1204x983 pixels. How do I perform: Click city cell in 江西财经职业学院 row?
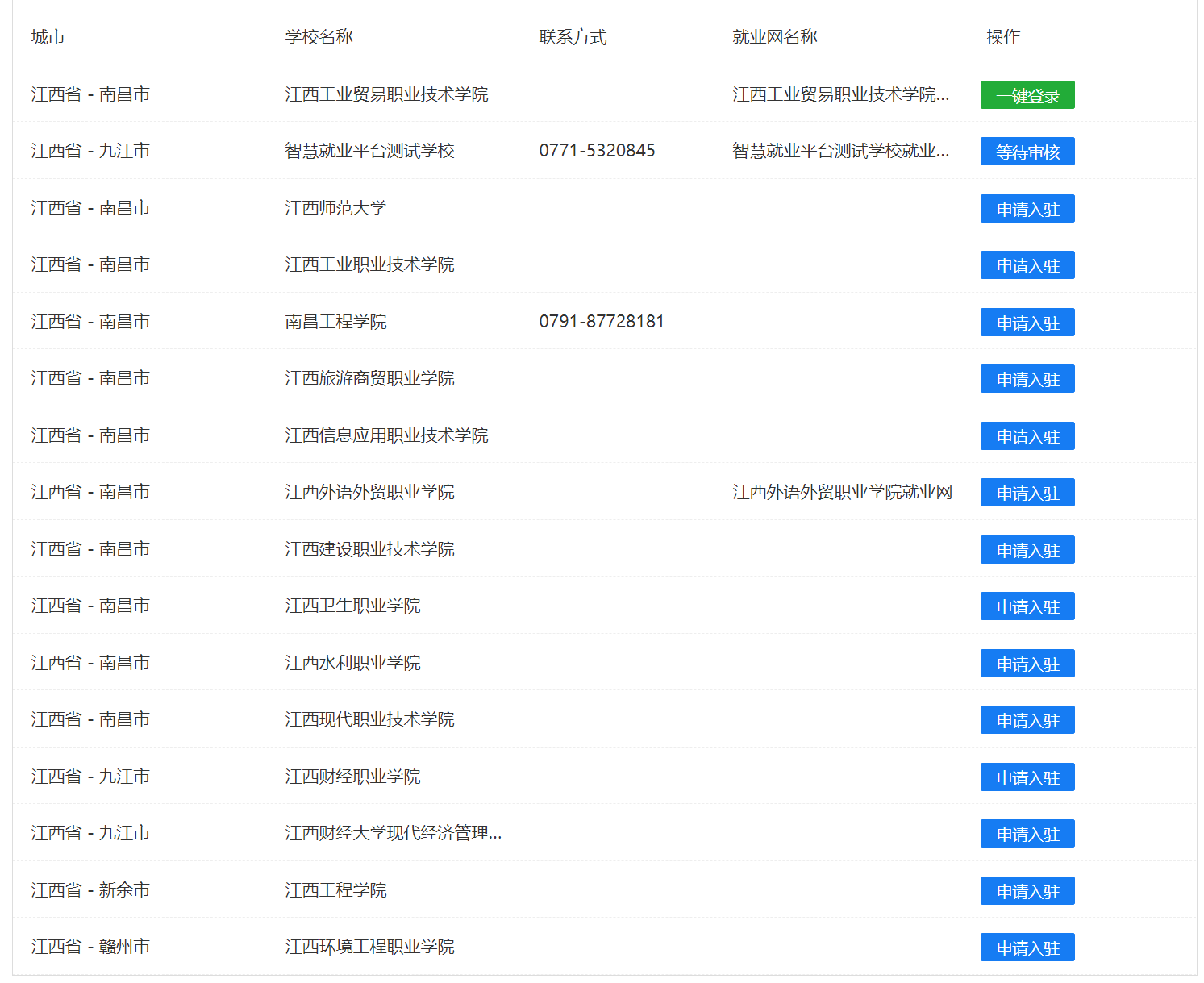point(90,777)
